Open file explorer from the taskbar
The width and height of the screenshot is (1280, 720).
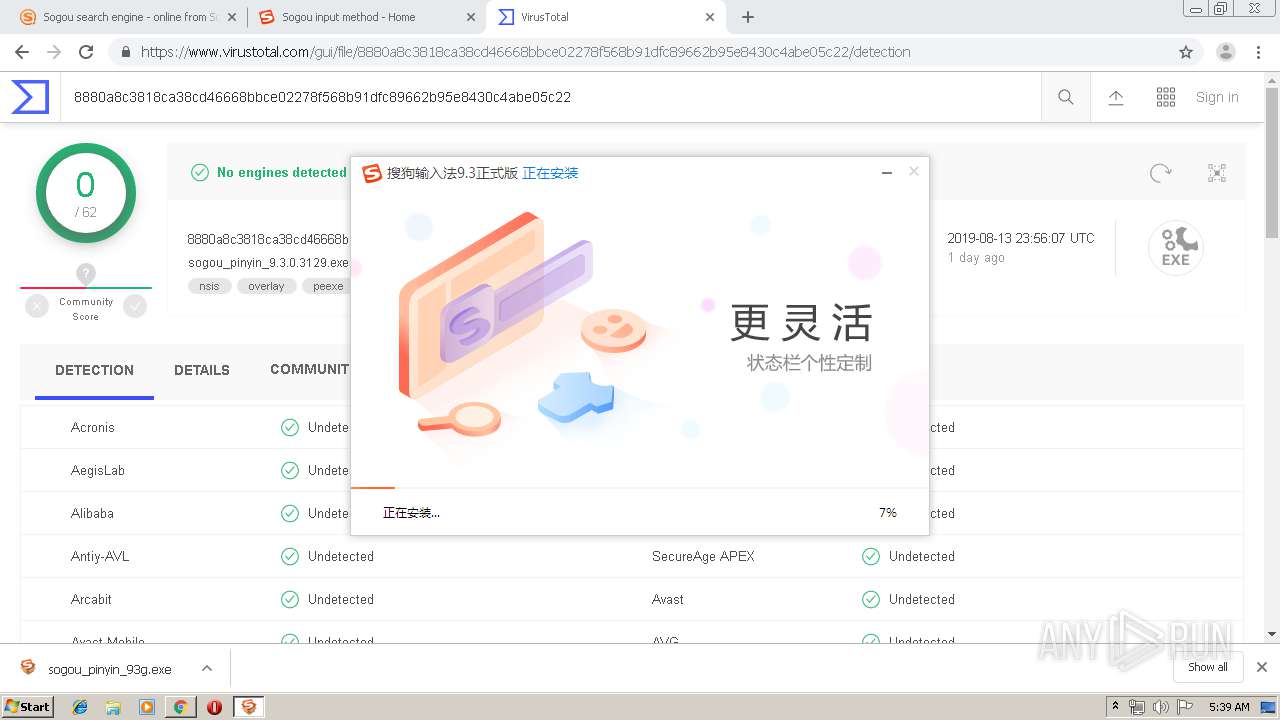point(113,707)
